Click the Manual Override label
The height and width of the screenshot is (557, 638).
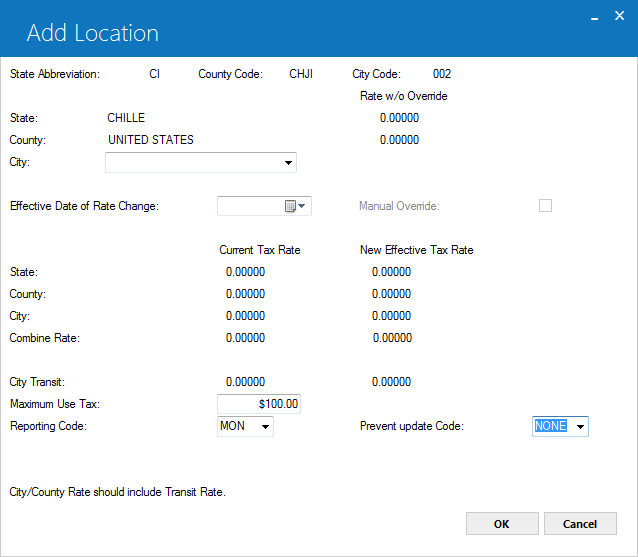pyautogui.click(x=399, y=206)
